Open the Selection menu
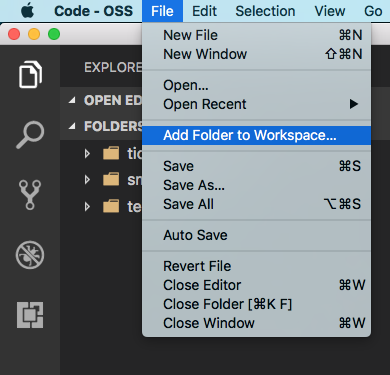This screenshot has width=390, height=375. click(265, 11)
